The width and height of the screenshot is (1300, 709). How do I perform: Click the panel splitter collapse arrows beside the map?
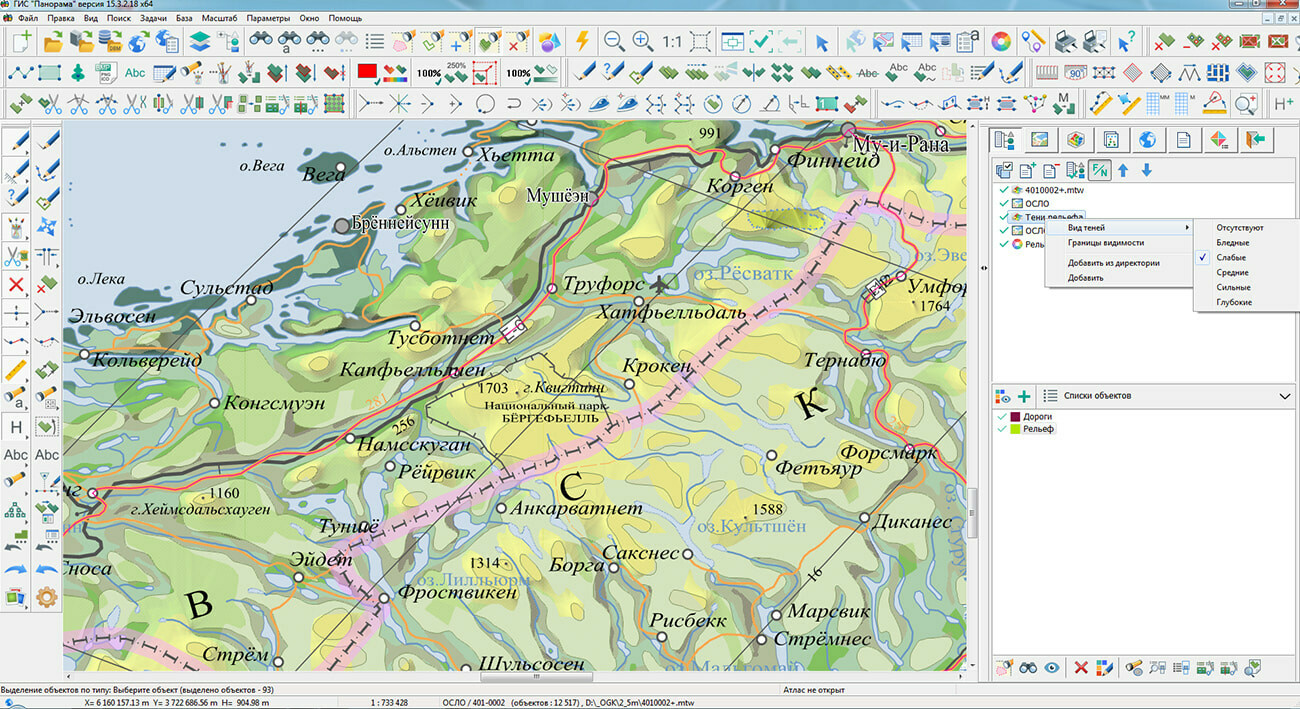pos(984,267)
